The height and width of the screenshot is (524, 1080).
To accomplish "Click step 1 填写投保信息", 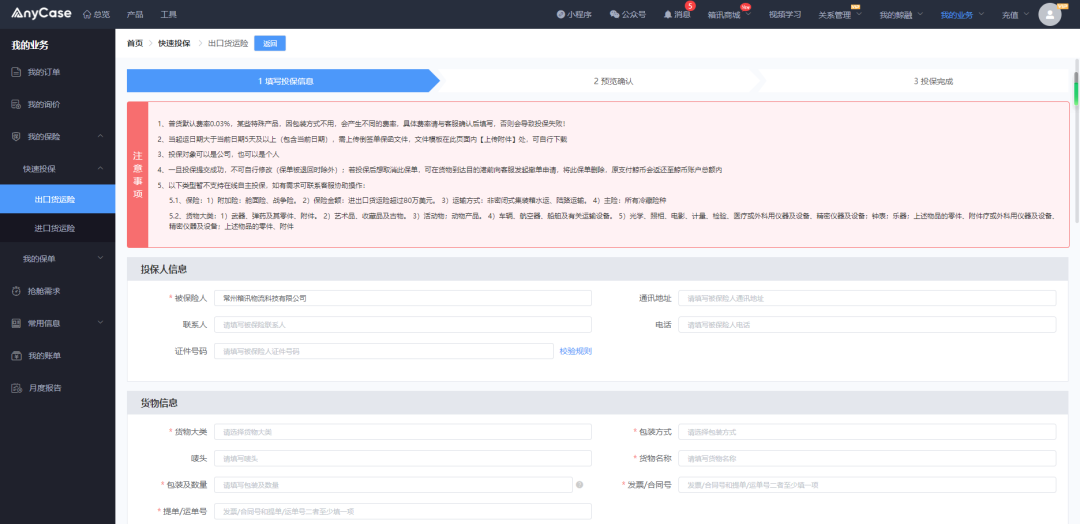I will 286,81.
